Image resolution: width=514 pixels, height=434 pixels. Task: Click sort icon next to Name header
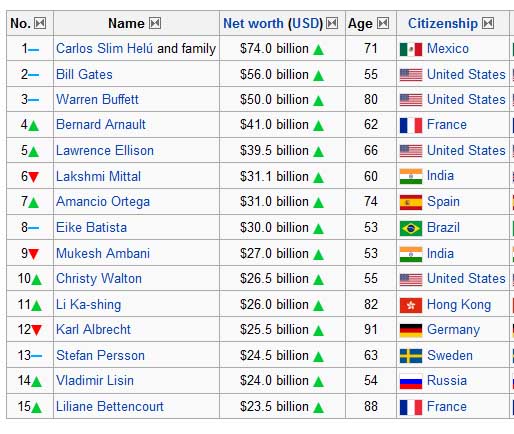click(x=155, y=23)
